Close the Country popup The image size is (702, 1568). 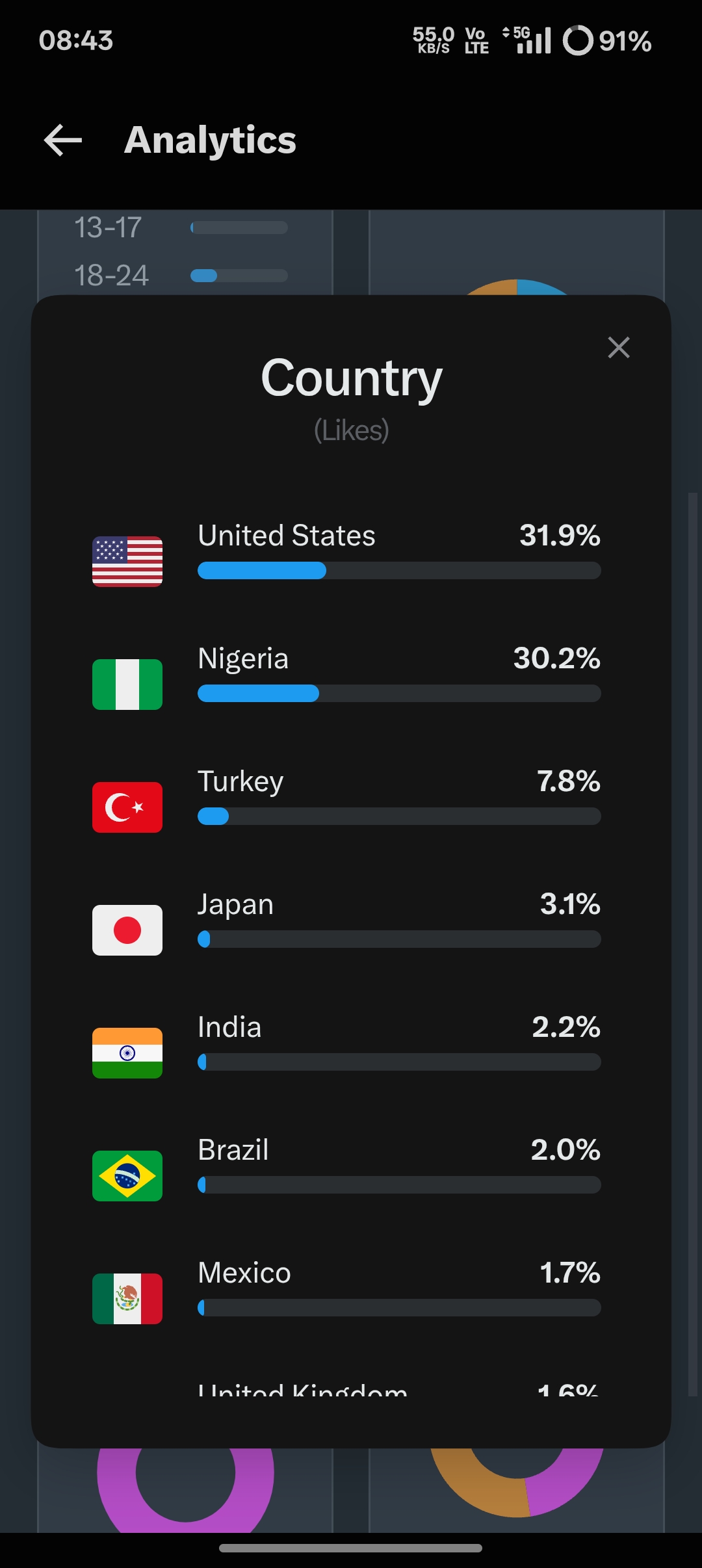pos(619,348)
